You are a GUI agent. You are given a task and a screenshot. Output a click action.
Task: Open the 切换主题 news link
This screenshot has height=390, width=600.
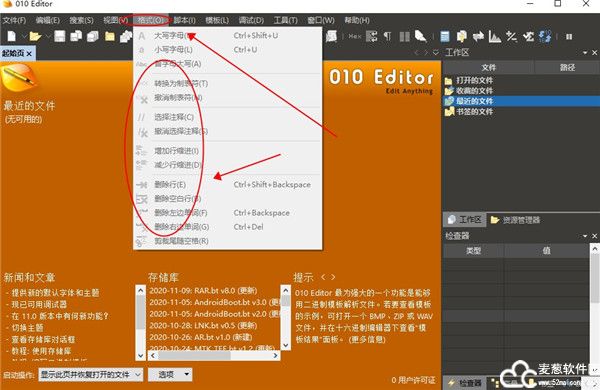tap(27, 328)
